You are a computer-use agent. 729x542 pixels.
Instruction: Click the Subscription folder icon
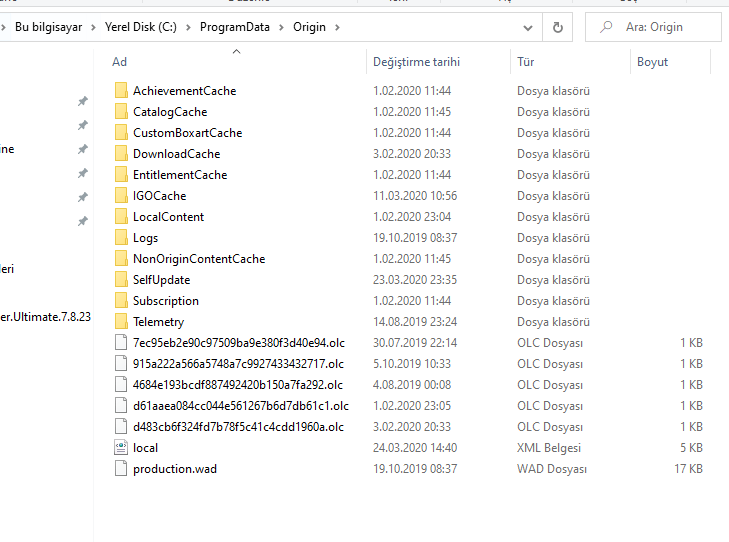coord(121,300)
